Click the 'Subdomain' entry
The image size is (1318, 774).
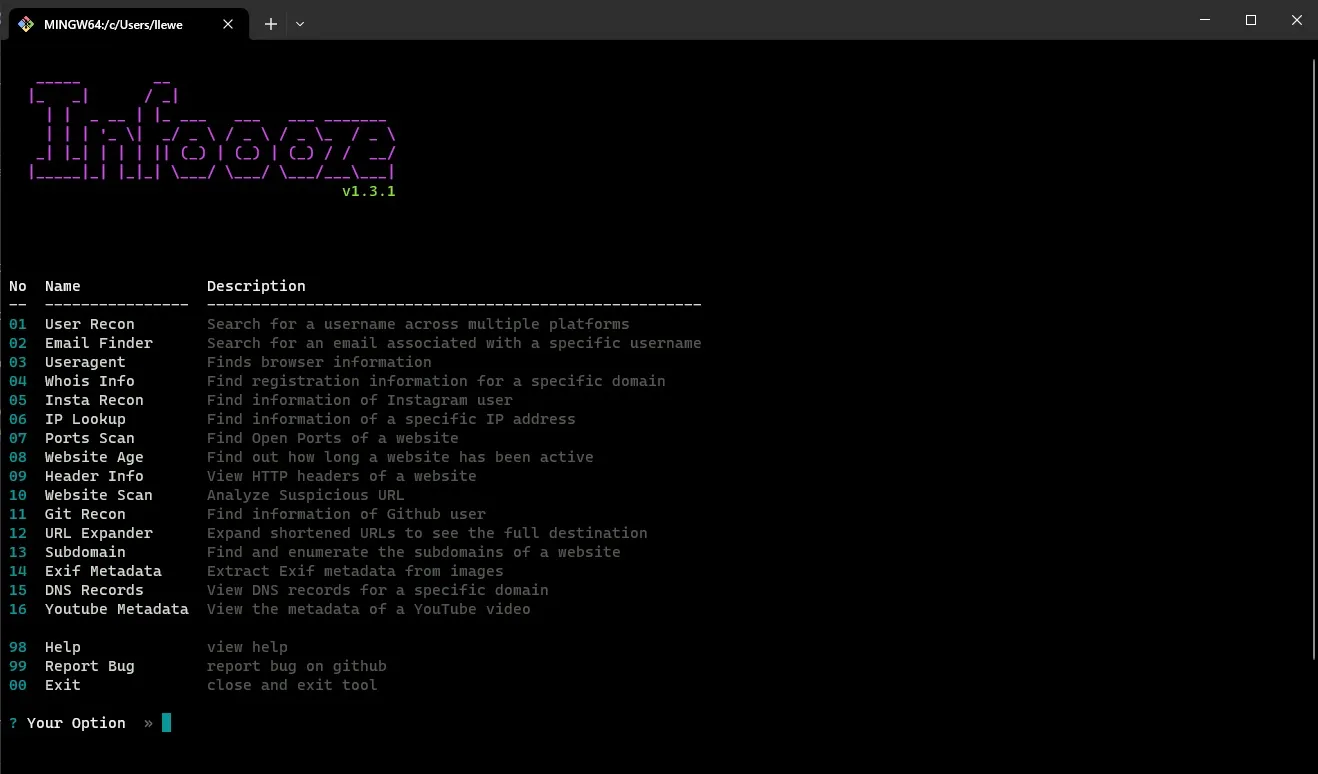[x=85, y=552]
